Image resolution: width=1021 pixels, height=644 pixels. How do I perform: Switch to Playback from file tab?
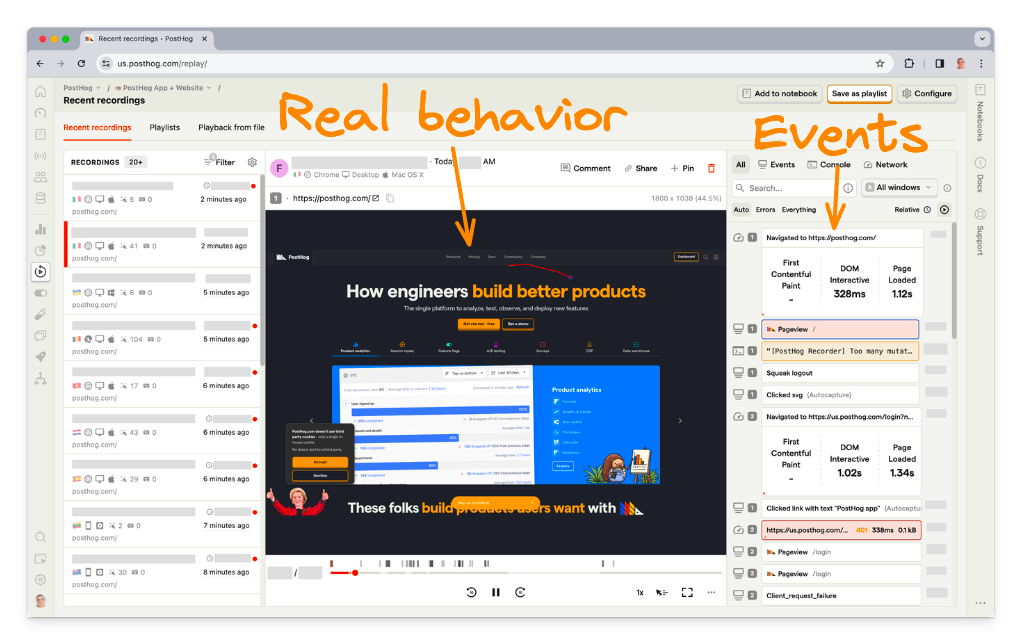[x=231, y=128]
